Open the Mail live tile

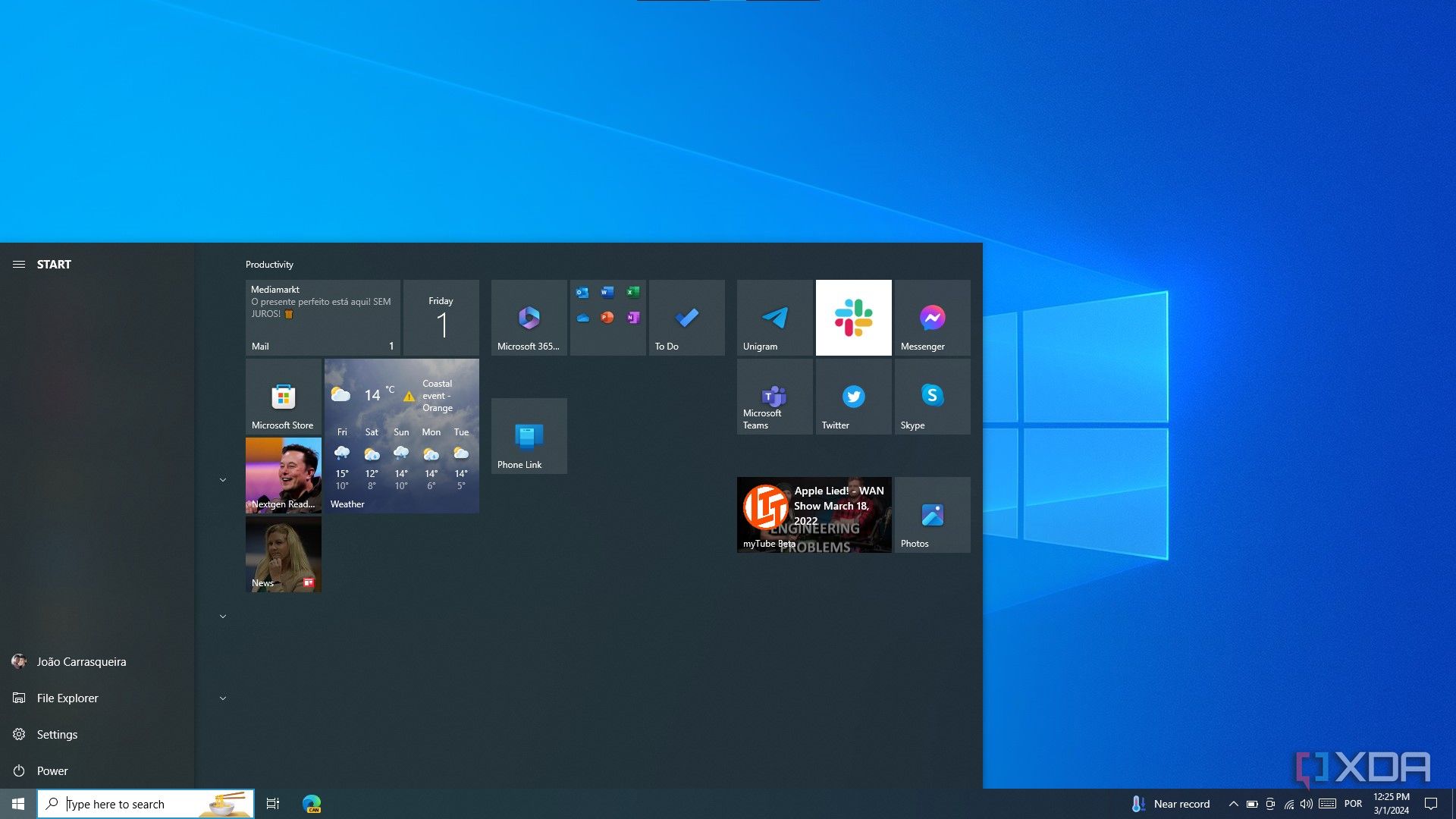coord(322,318)
